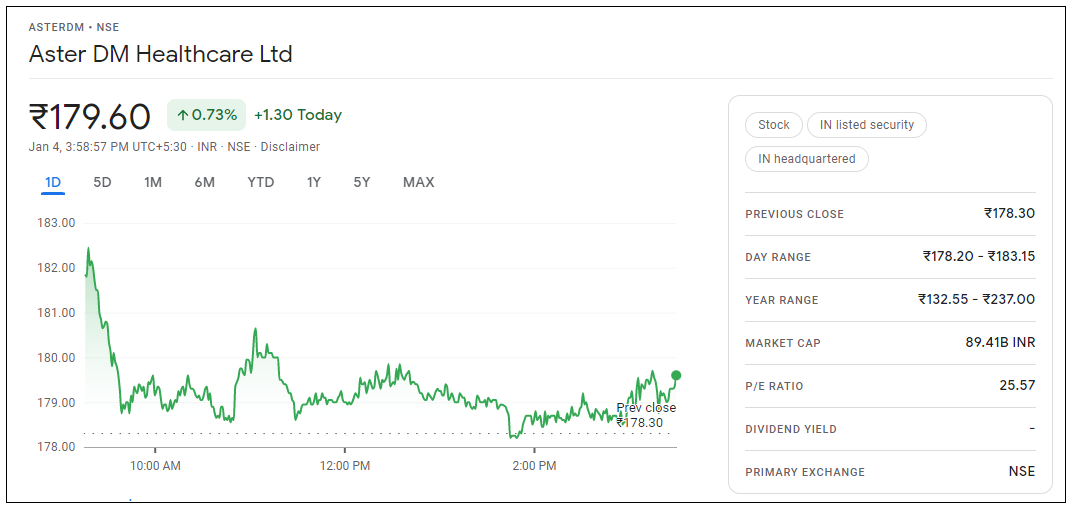Select the YTD chart tab
This screenshot has height=507, width=1070.
261,182
